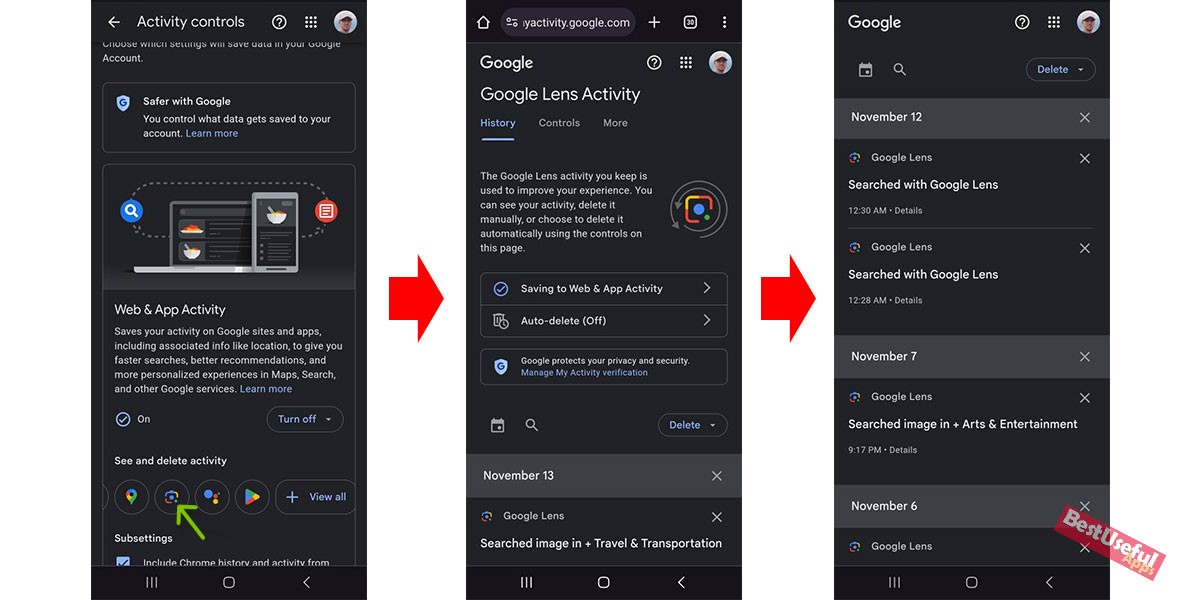This screenshot has width=1200, height=600.
Task: Open Google Play activity icon
Action: [252, 497]
